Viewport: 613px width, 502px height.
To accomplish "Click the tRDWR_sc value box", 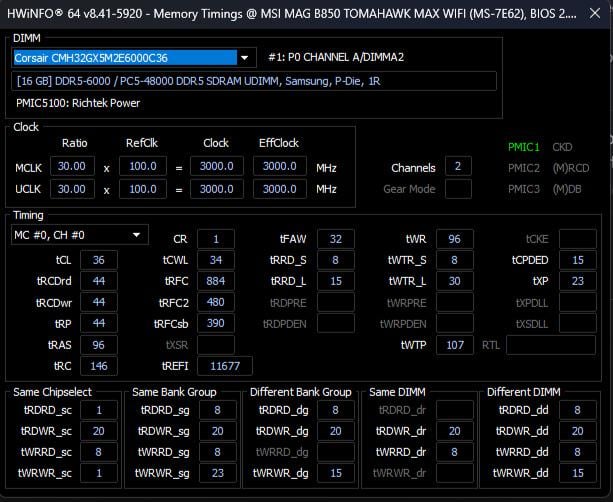I will 99,431.
